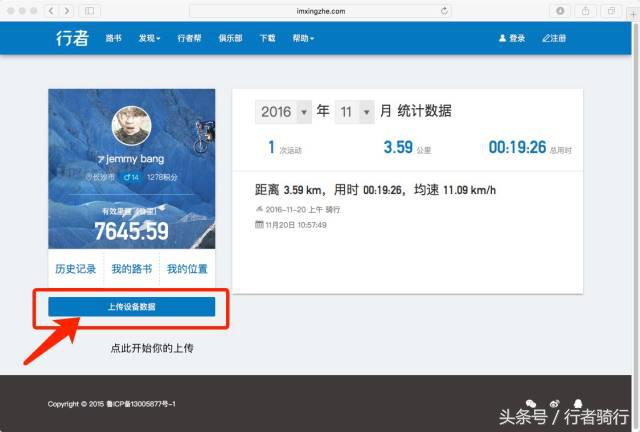The image size is (640, 432).
Task: Click the 登录 login link
Action: 512,38
